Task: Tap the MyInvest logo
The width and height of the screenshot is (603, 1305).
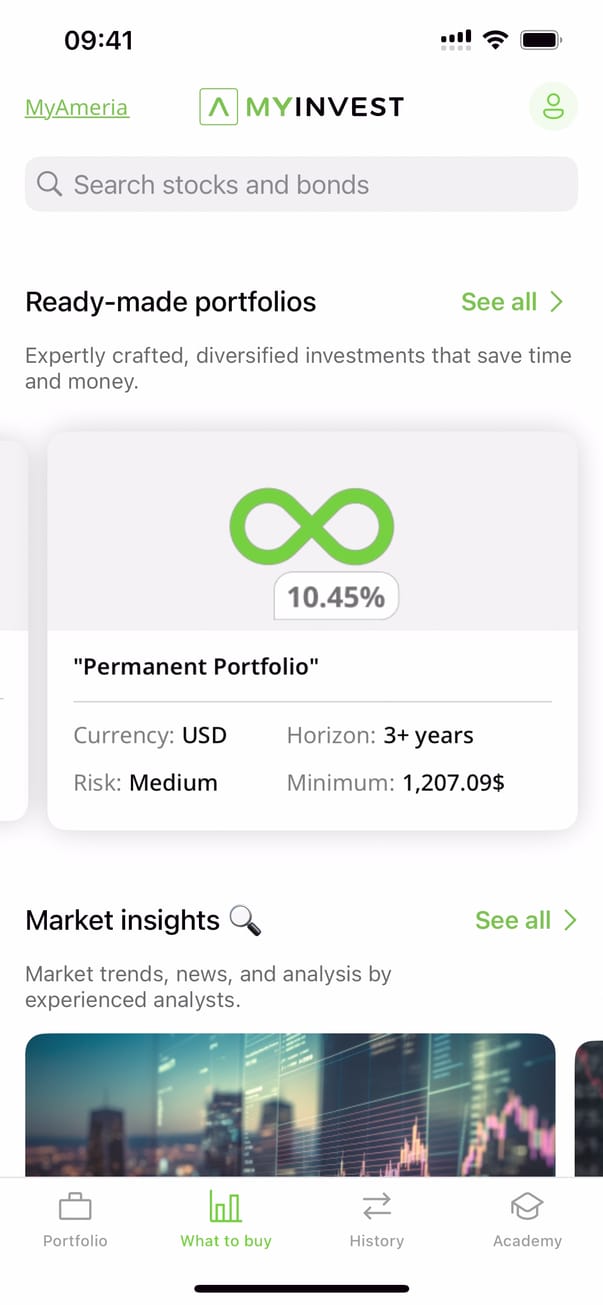Action: point(301,106)
